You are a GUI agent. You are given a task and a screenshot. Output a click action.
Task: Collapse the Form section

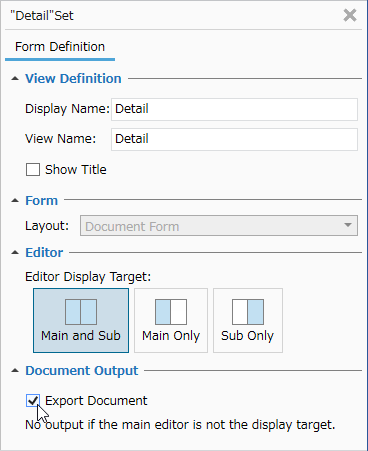pyautogui.click(x=15, y=201)
